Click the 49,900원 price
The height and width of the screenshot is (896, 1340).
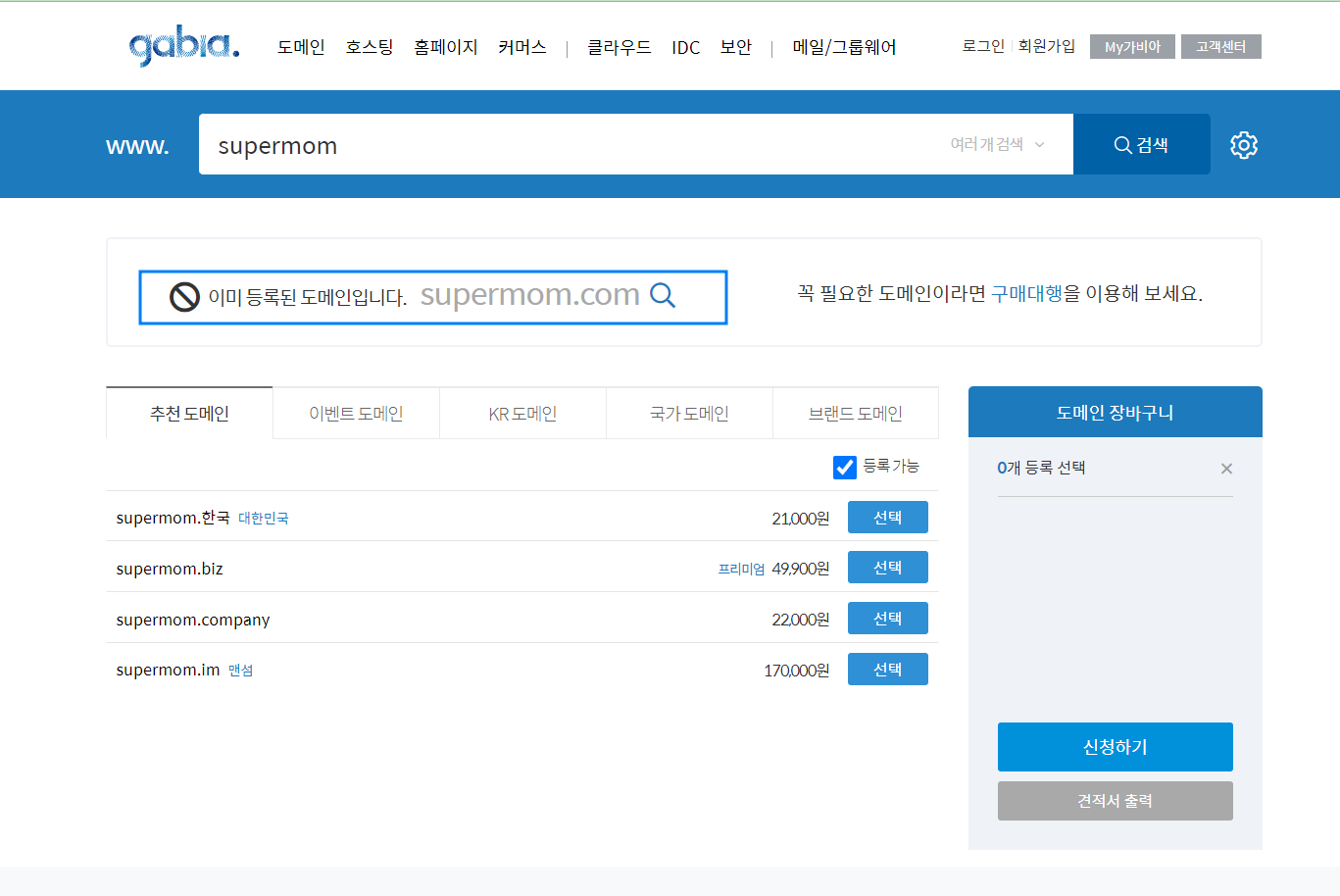point(801,569)
